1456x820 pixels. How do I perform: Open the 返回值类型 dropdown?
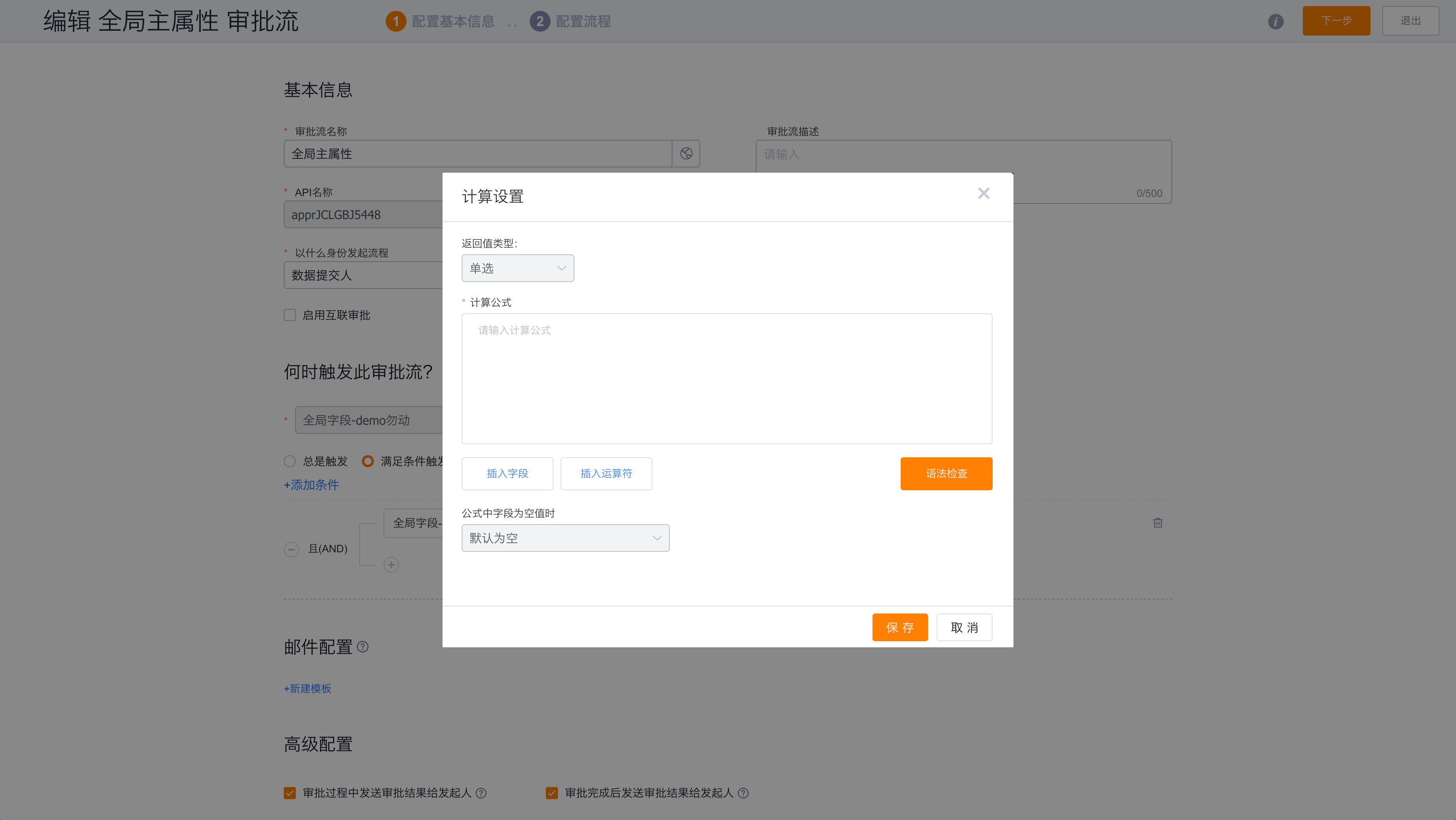[517, 268]
